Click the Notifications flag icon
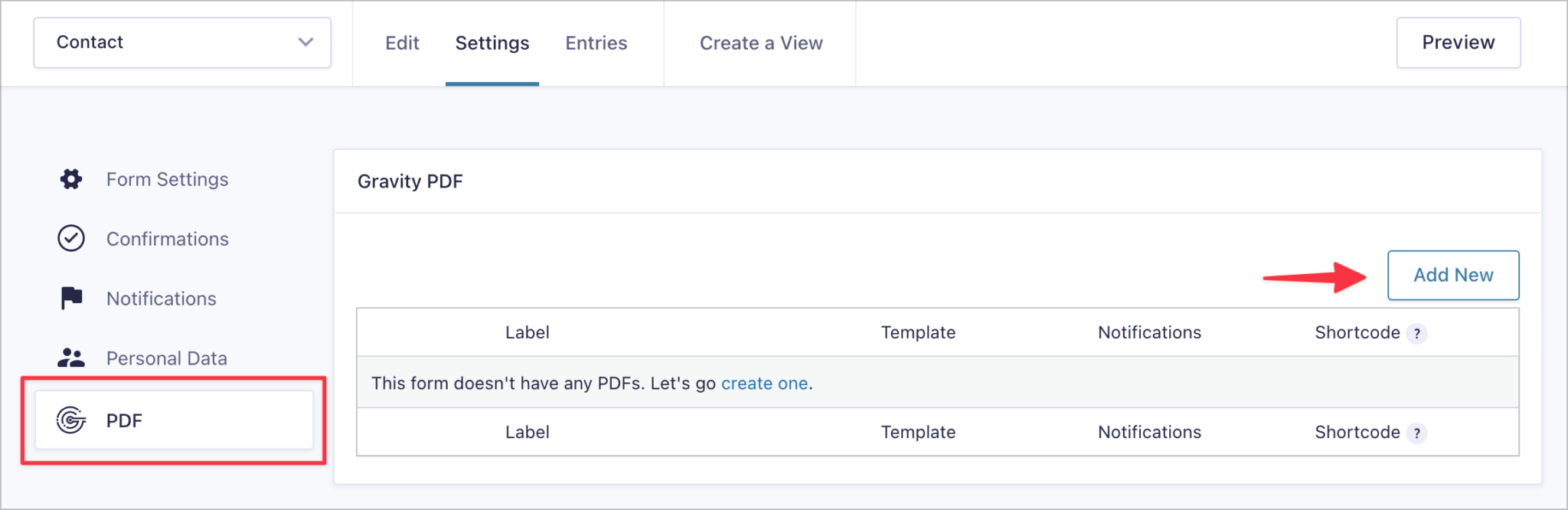This screenshot has height=510, width=1568. 70,298
